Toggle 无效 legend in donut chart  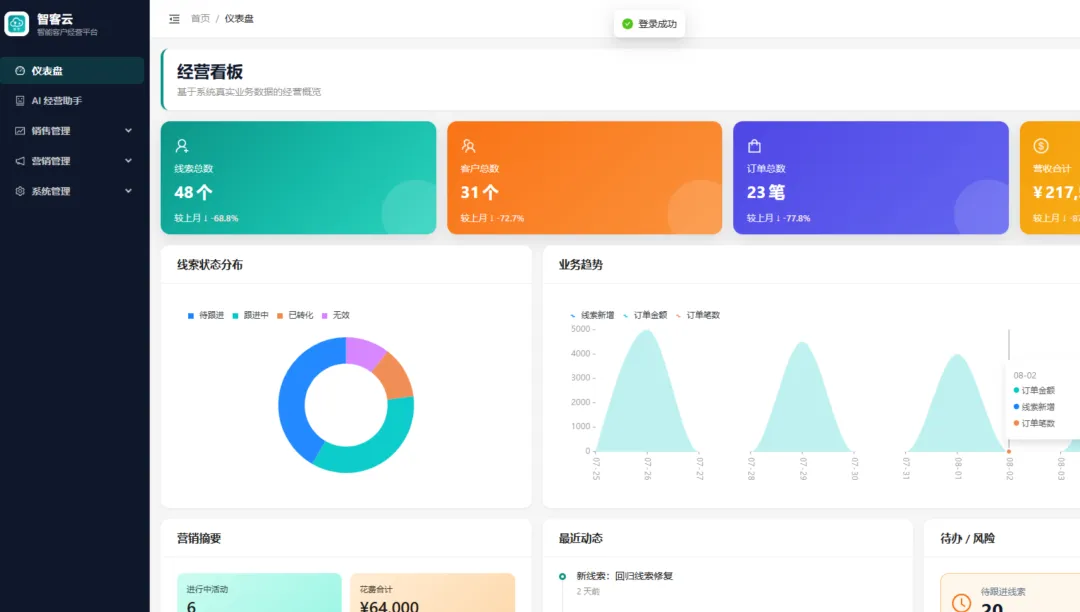336,315
